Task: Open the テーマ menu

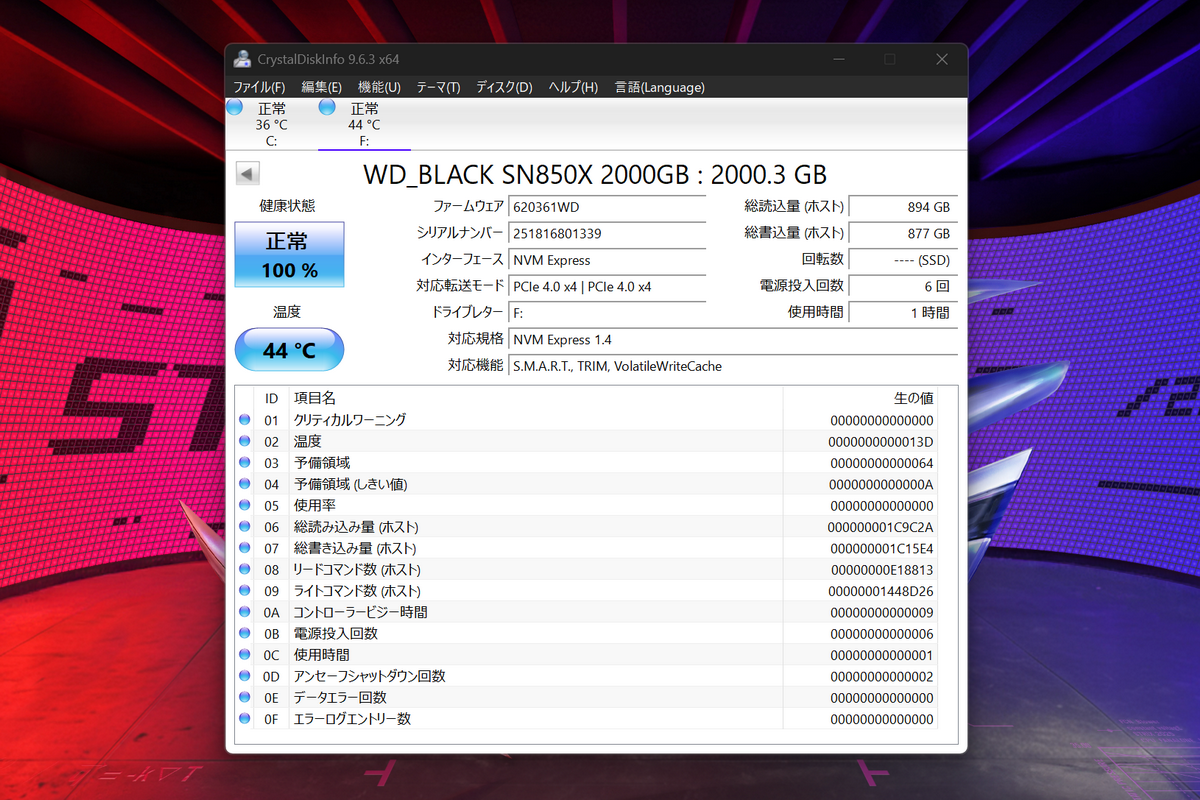Action: [x=437, y=87]
